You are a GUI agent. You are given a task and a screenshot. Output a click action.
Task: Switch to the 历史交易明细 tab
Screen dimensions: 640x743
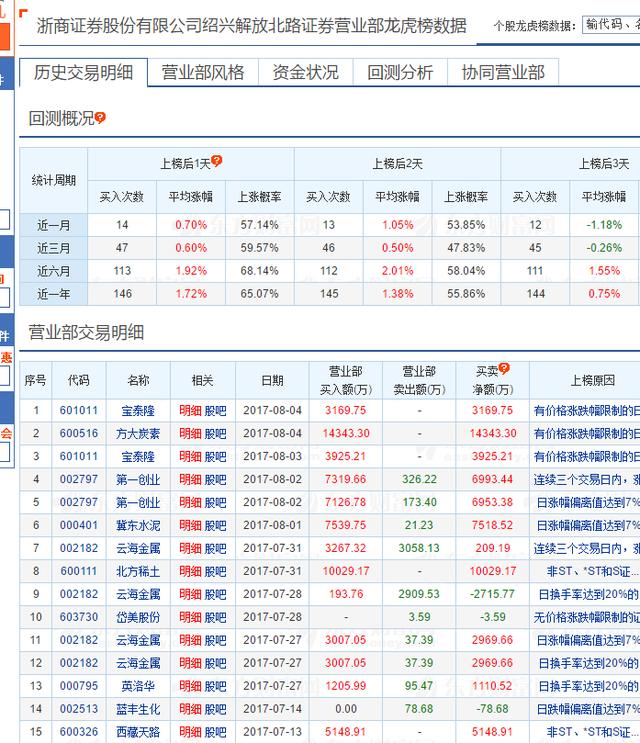point(83,72)
